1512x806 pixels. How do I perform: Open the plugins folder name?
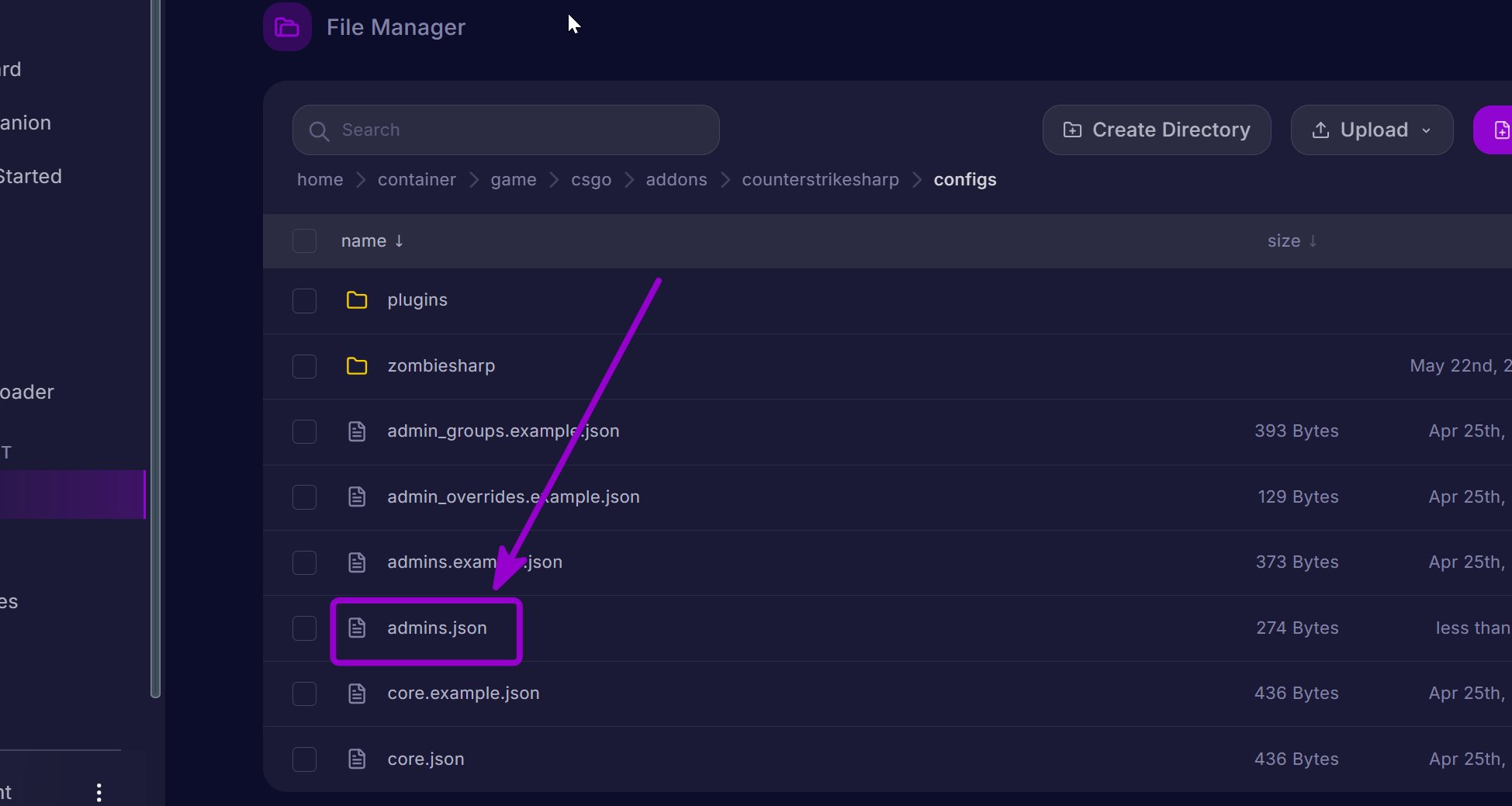[417, 300]
